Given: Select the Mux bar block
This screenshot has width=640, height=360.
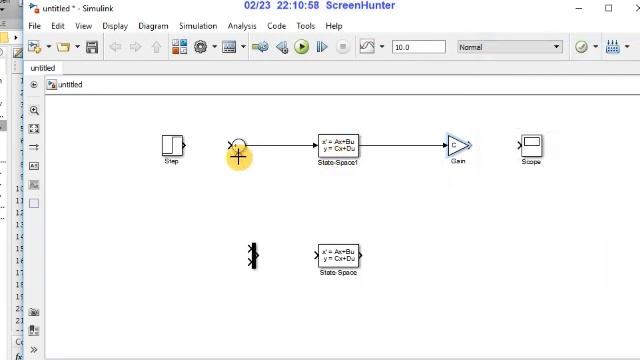Looking at the screenshot, I should [x=254, y=256].
